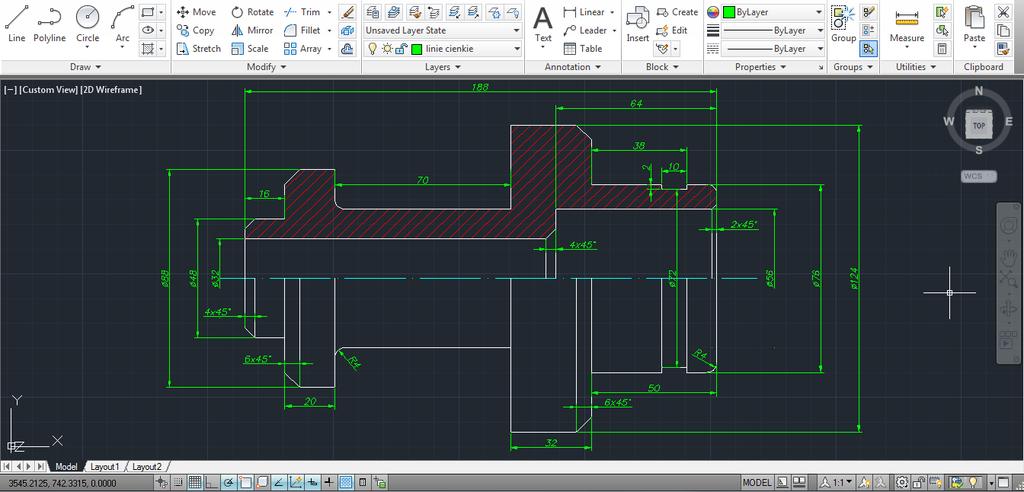This screenshot has height=492, width=1024.
Task: Click Edit block
Action: (671, 30)
